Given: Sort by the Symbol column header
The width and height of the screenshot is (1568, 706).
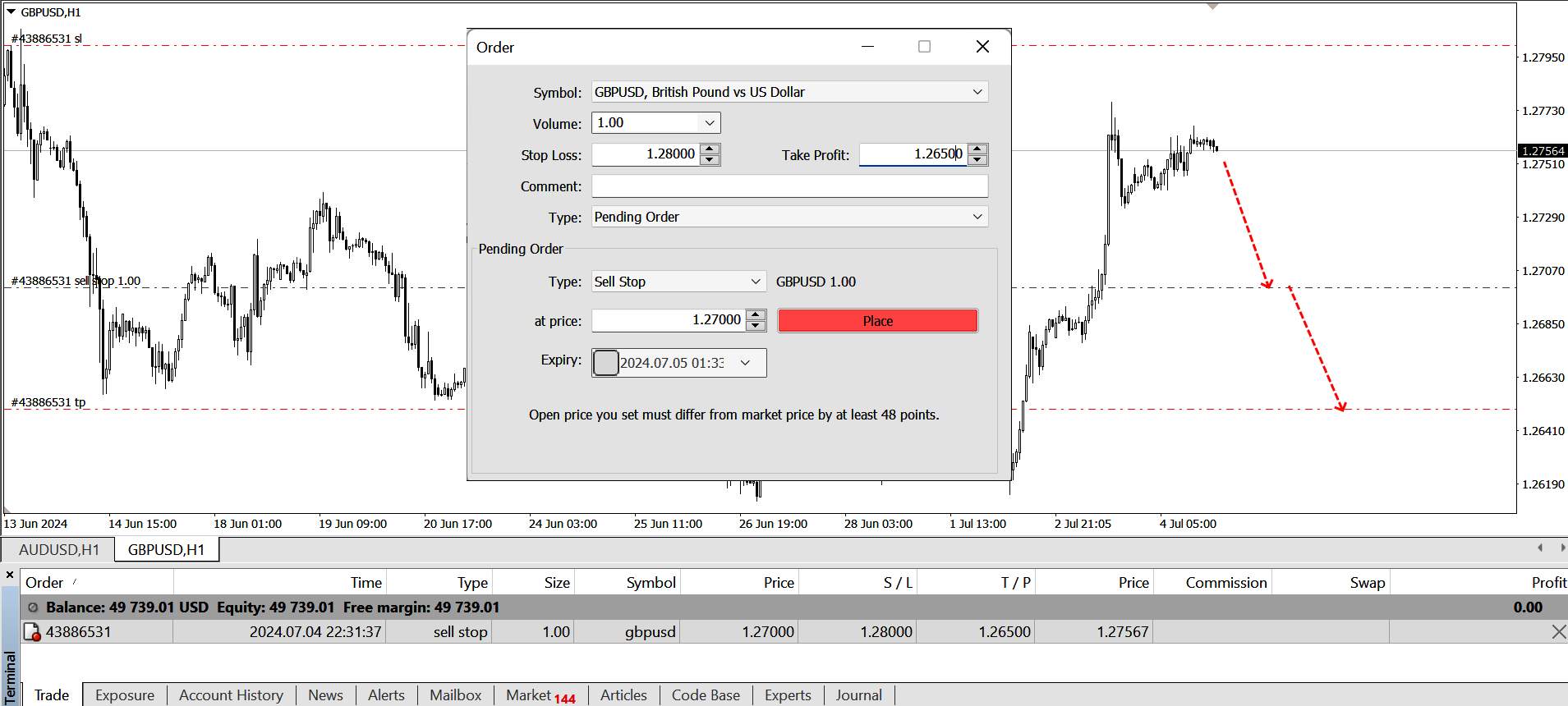Looking at the screenshot, I should click(628, 583).
